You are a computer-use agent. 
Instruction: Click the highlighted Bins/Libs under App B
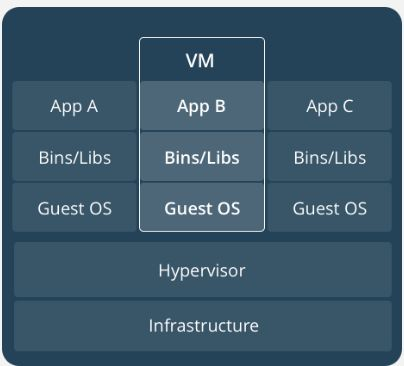(x=202, y=157)
